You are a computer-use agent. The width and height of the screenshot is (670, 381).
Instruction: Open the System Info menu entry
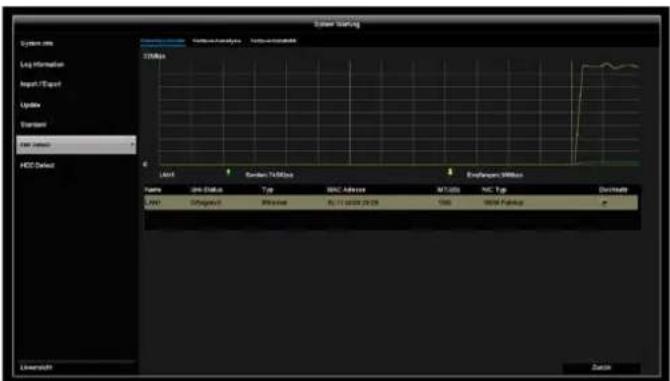pos(37,44)
